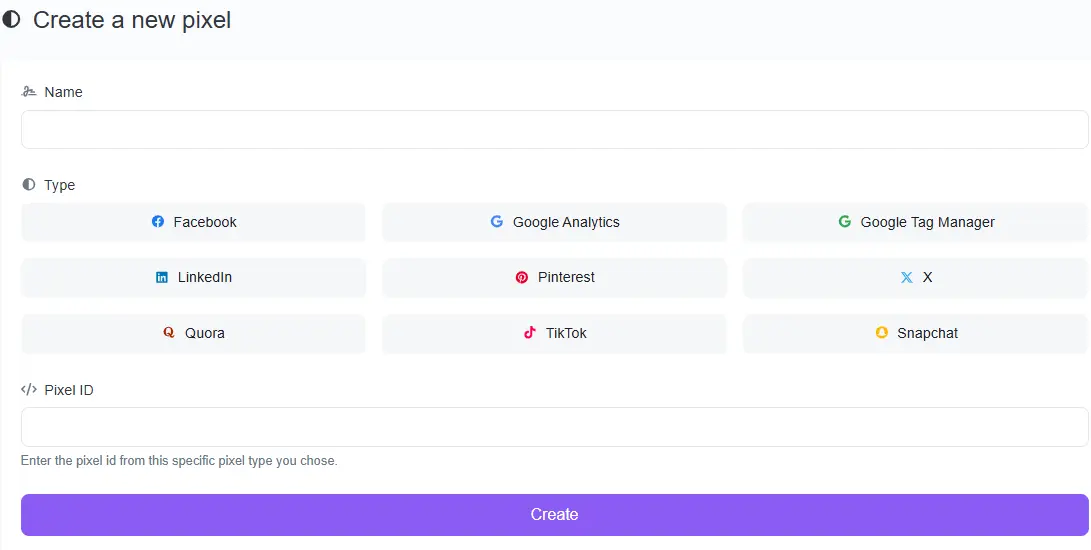The width and height of the screenshot is (1091, 550).
Task: Click the TikTok note icon
Action: click(x=530, y=332)
